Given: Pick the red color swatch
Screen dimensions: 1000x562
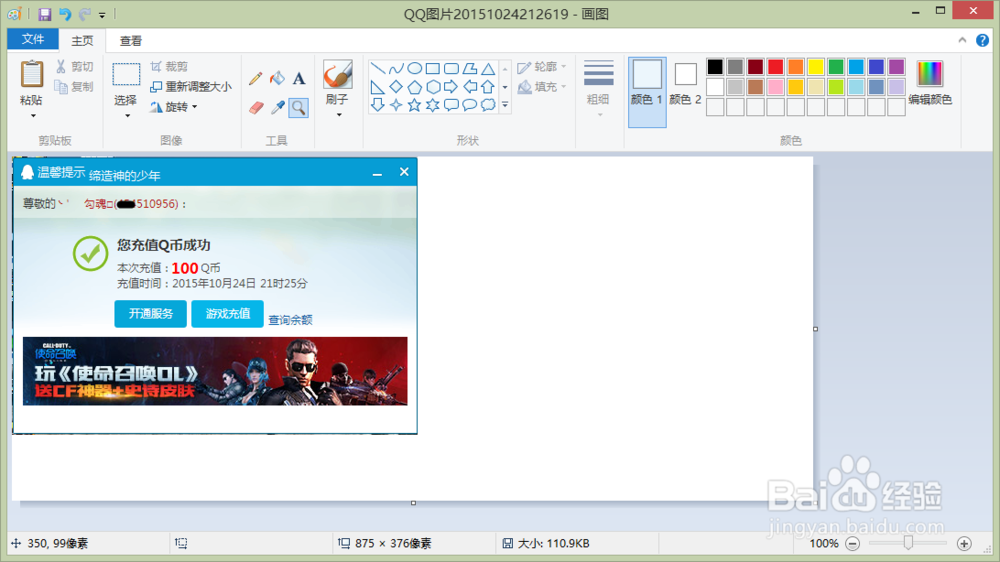Looking at the screenshot, I should click(776, 66).
